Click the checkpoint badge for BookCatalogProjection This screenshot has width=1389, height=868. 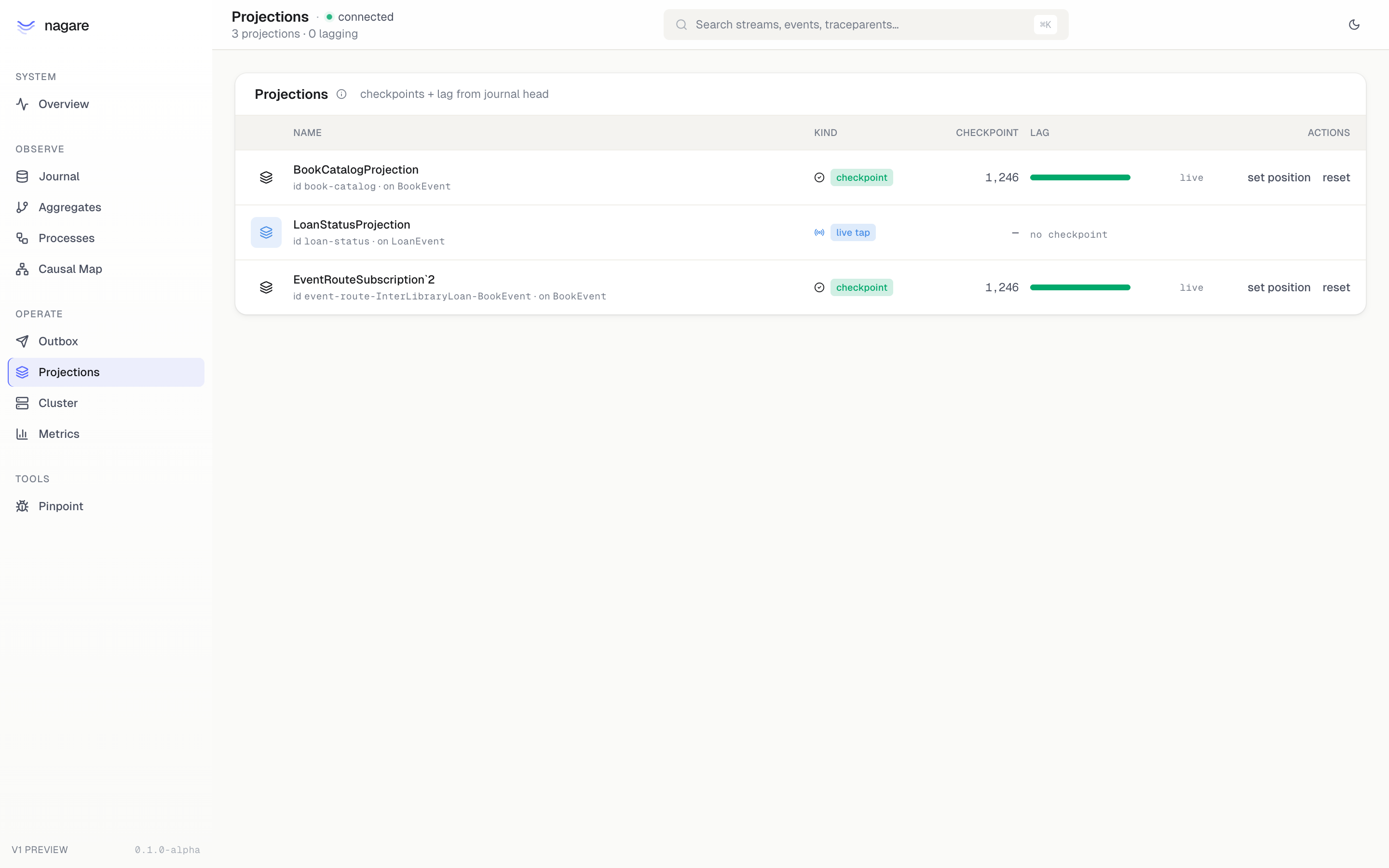tap(861, 177)
